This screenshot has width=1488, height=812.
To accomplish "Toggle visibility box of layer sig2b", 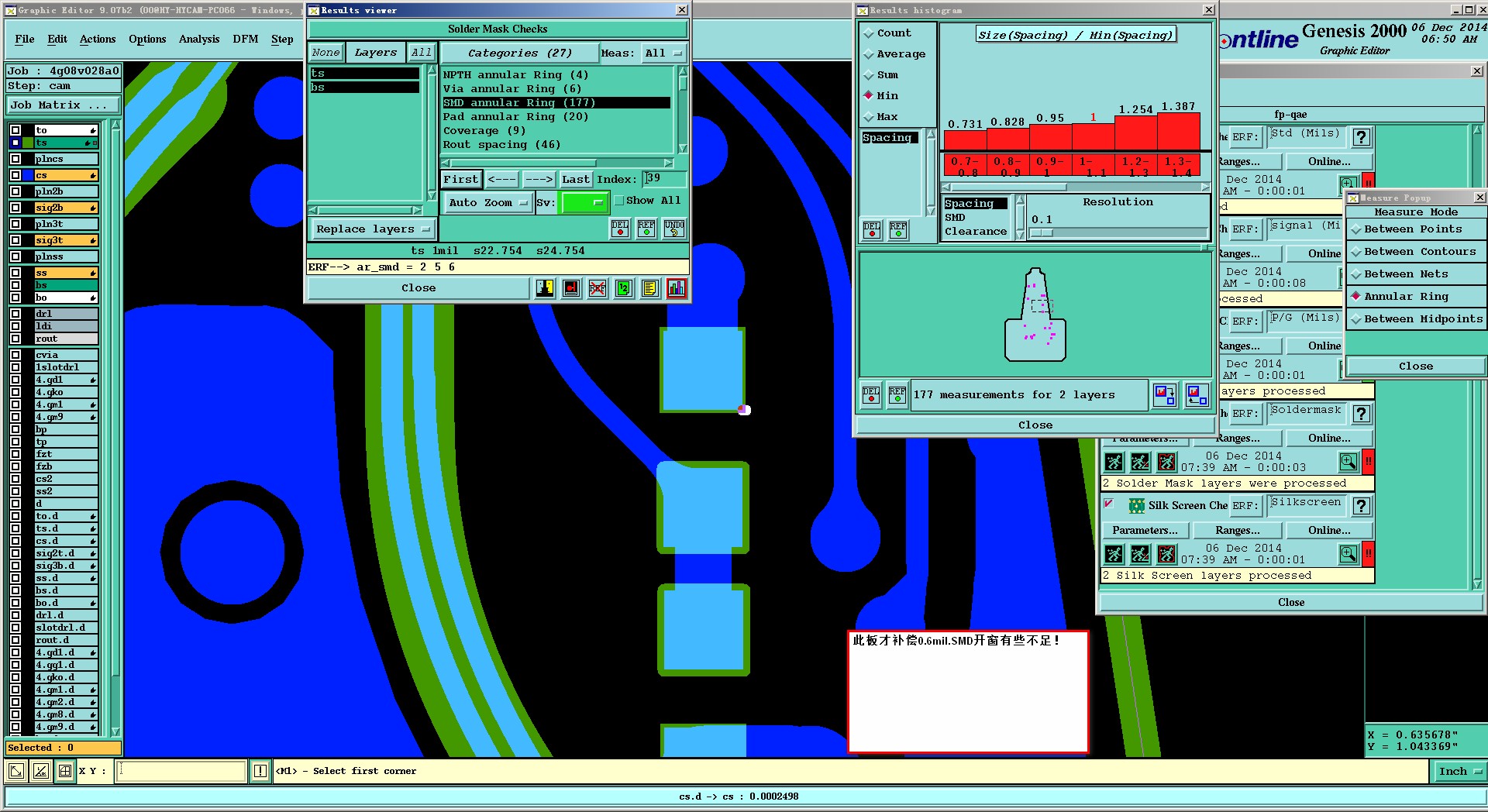I will coord(15,208).
